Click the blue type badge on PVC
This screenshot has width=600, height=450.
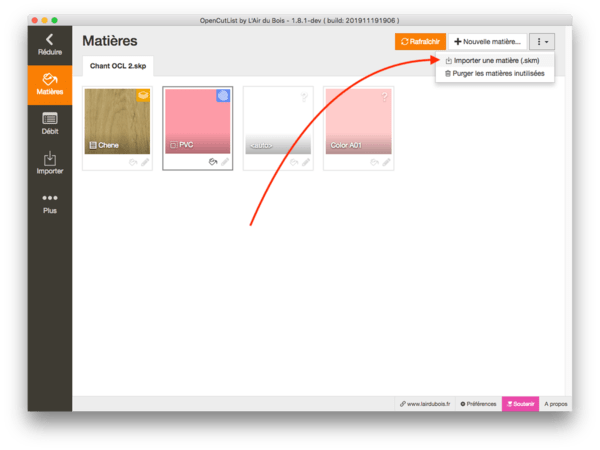(x=223, y=96)
